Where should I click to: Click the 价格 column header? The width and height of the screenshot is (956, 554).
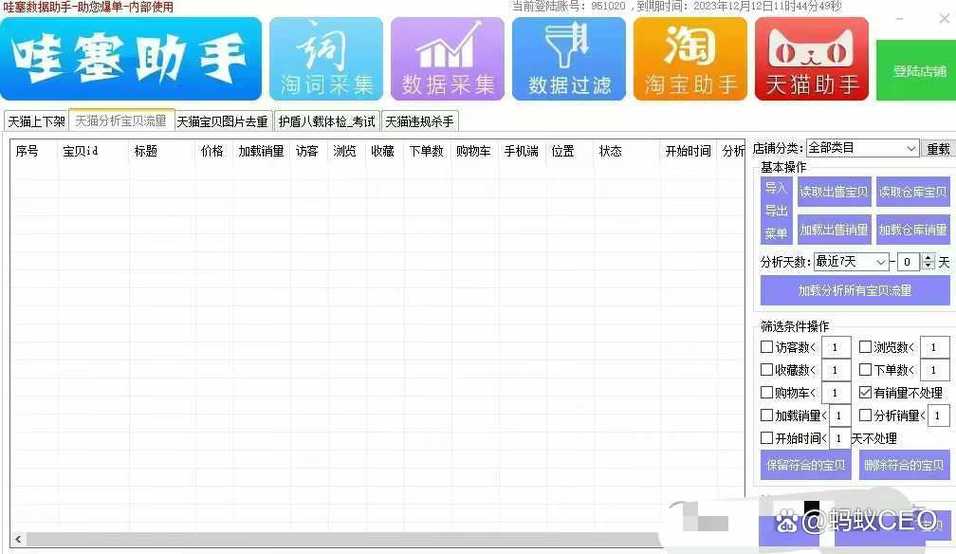tap(212, 151)
